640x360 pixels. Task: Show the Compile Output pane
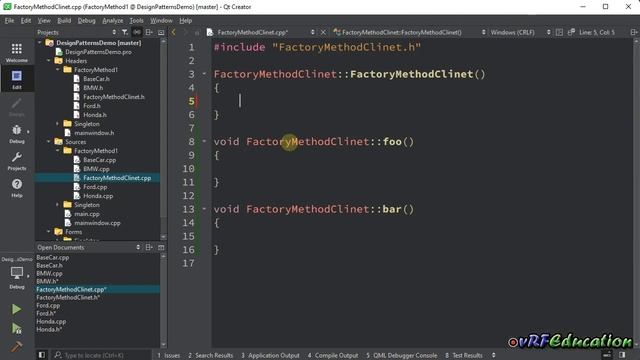point(333,355)
